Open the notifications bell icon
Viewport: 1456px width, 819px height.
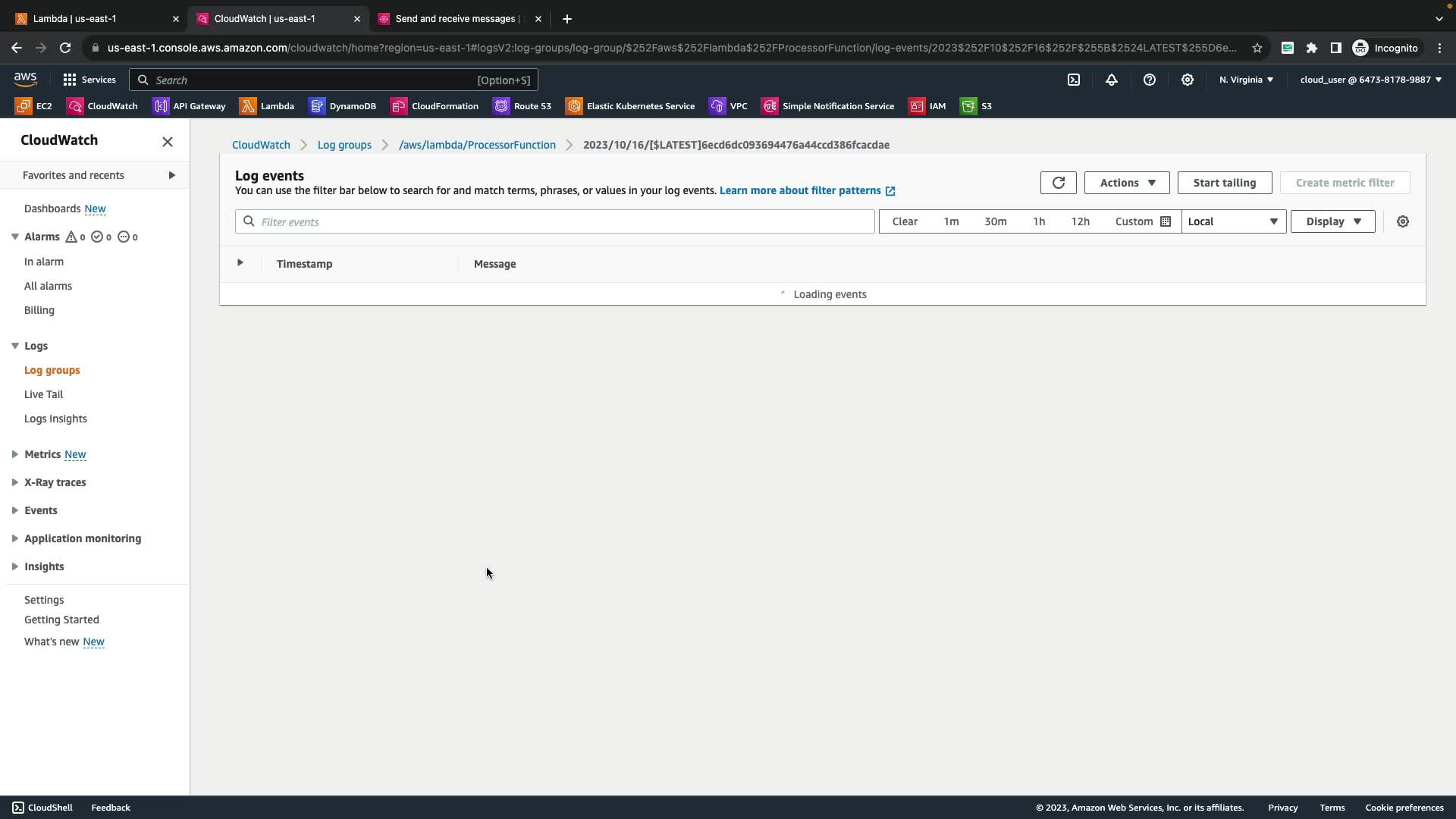pos(1111,80)
